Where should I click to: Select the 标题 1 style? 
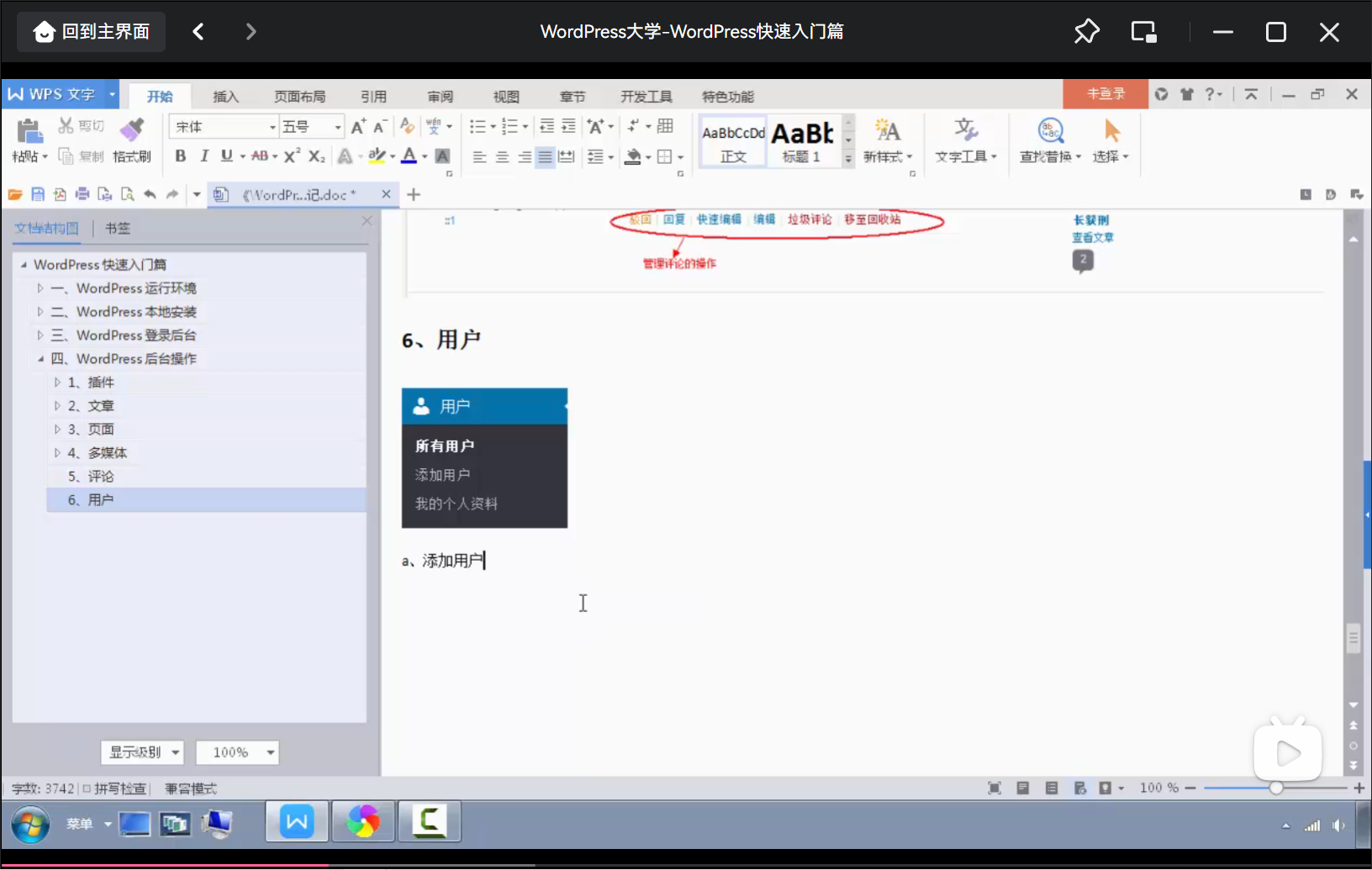coord(802,141)
